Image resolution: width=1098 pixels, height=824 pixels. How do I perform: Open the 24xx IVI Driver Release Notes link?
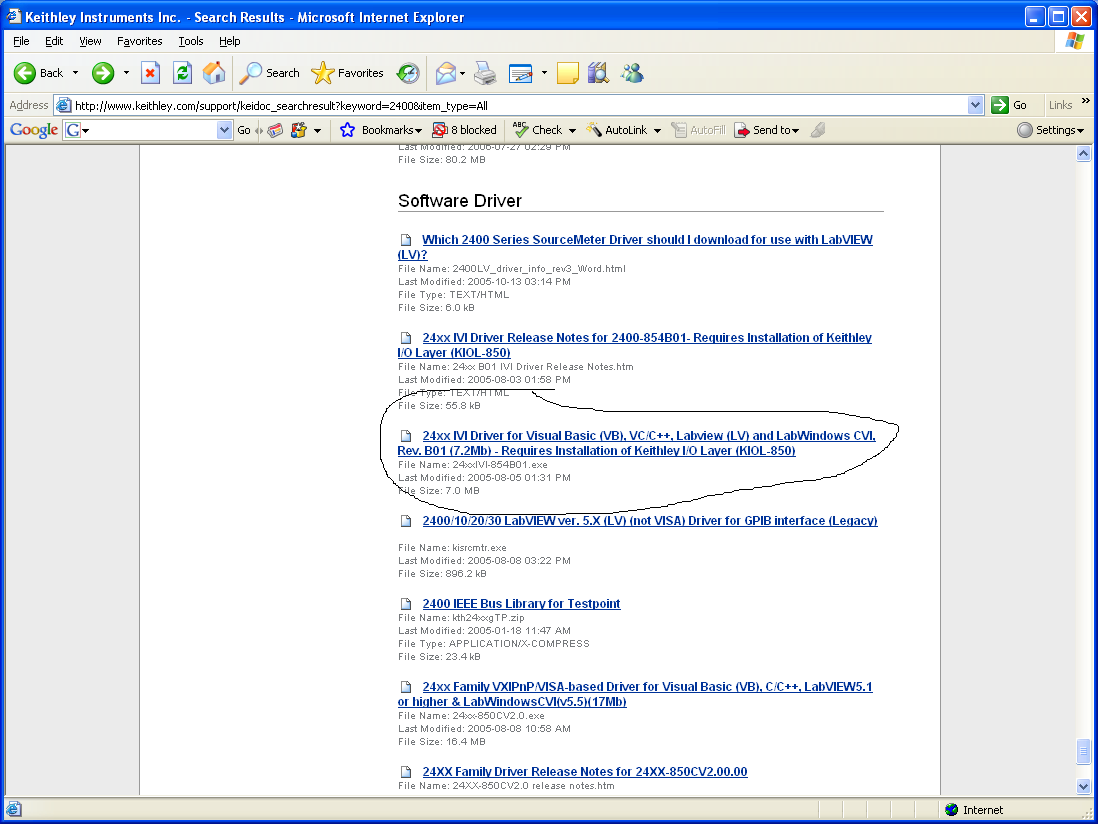click(x=646, y=338)
